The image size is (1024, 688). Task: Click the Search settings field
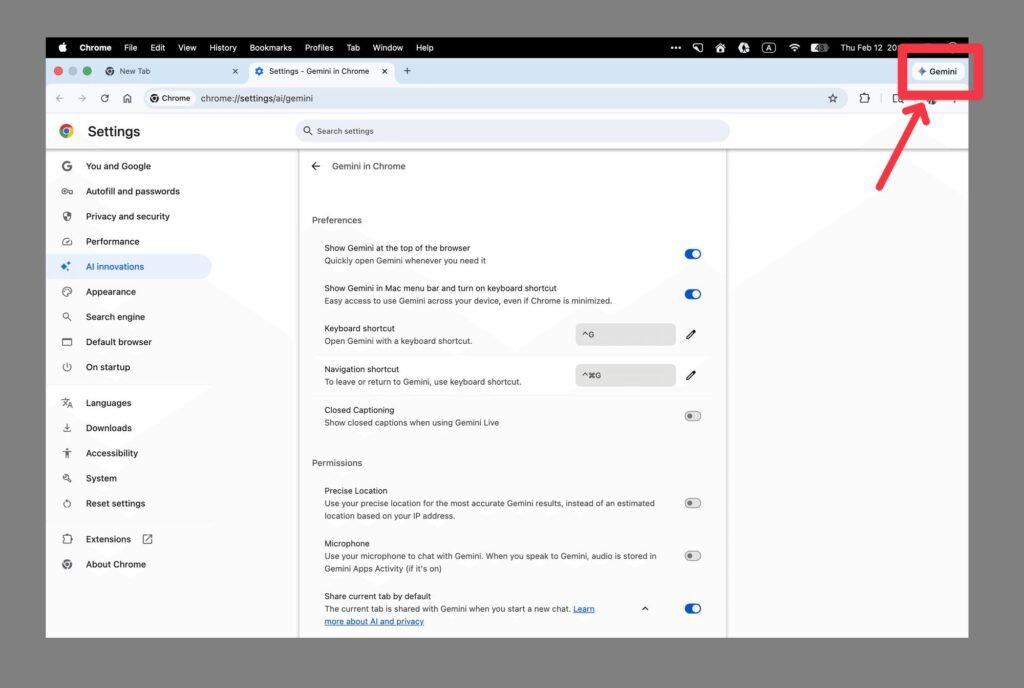pos(513,131)
